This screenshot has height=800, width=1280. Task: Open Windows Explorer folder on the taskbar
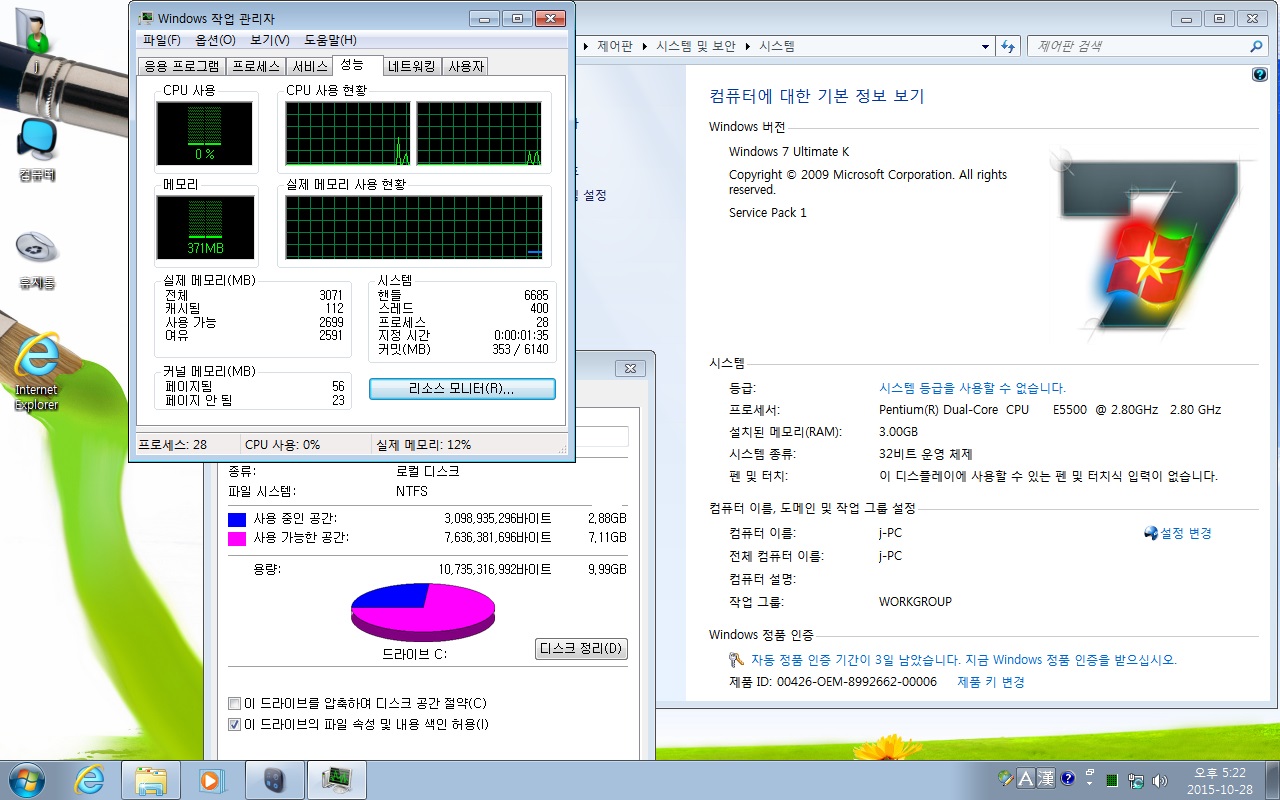click(150, 778)
